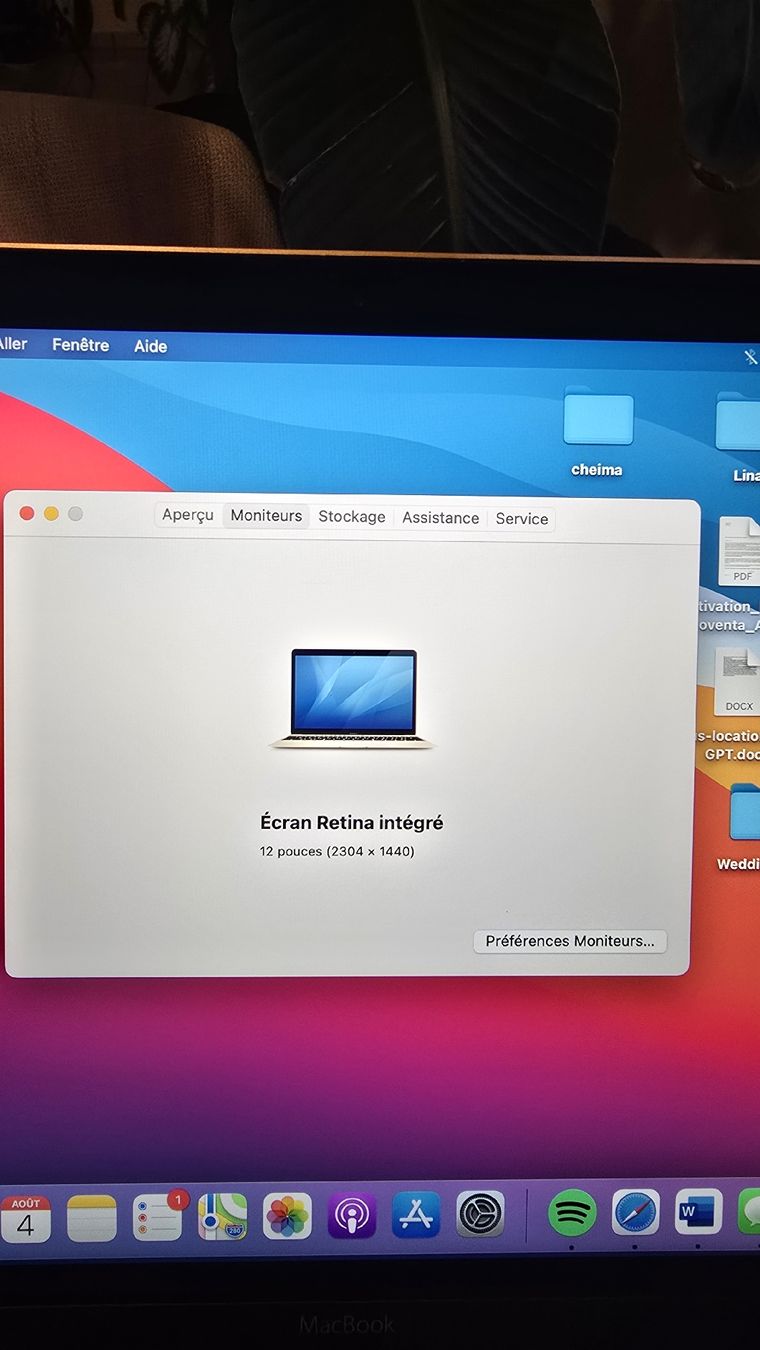760x1350 pixels.
Task: Select the cheima folder on desktop
Action: pyautogui.click(x=598, y=431)
